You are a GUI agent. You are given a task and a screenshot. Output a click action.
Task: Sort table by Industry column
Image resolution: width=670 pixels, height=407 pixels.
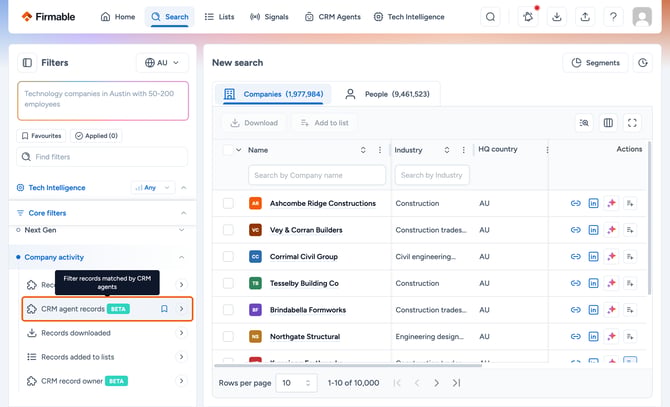coord(447,150)
